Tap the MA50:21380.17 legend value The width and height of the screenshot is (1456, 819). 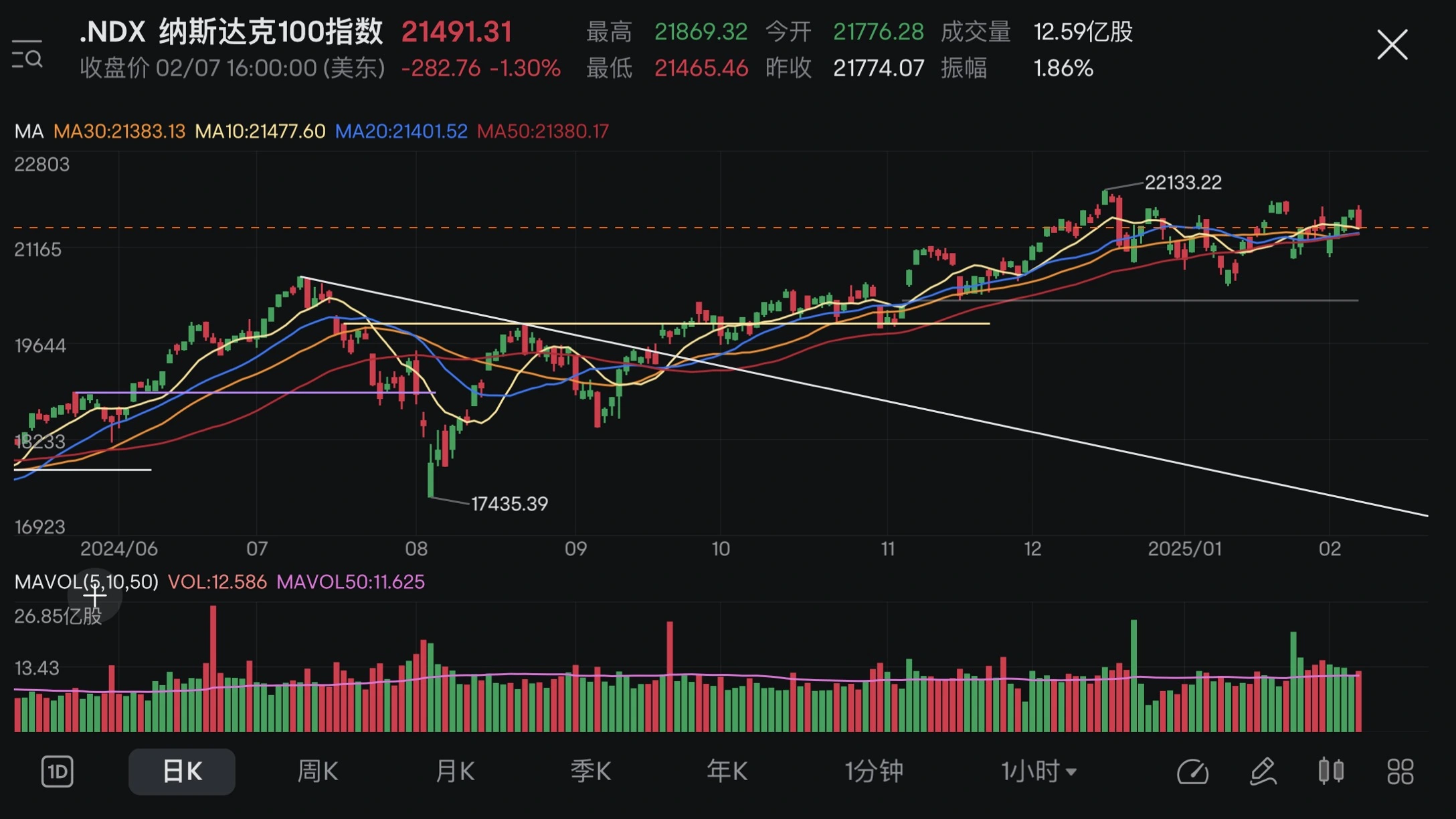pos(543,131)
